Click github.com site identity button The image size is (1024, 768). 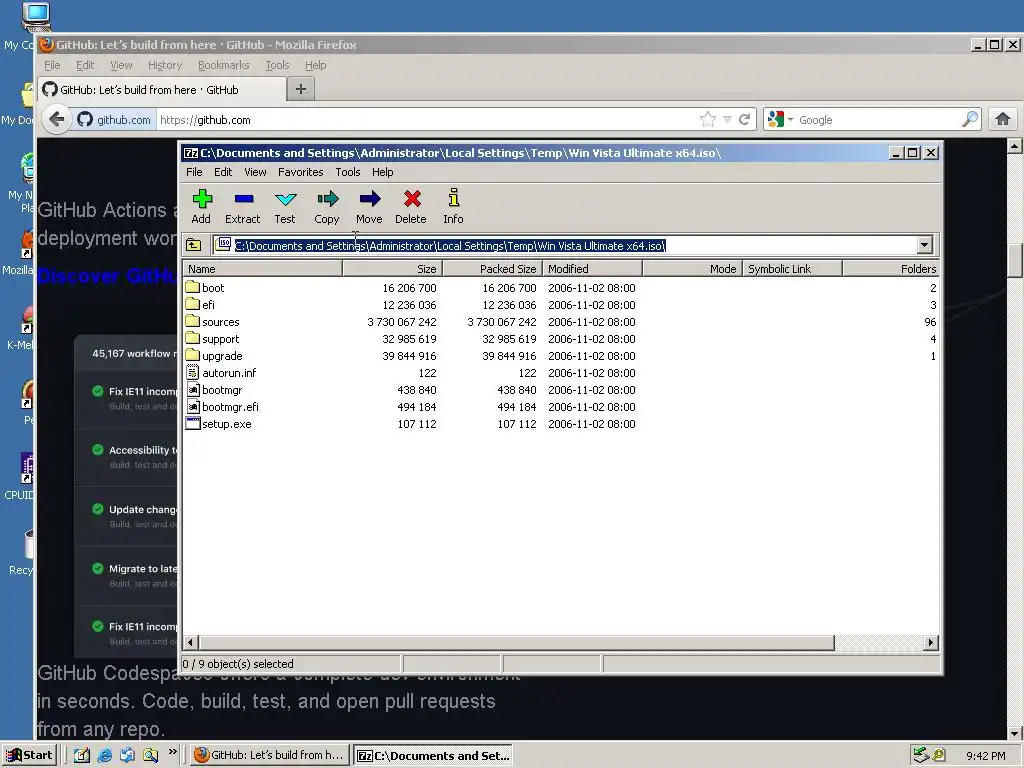coord(114,120)
